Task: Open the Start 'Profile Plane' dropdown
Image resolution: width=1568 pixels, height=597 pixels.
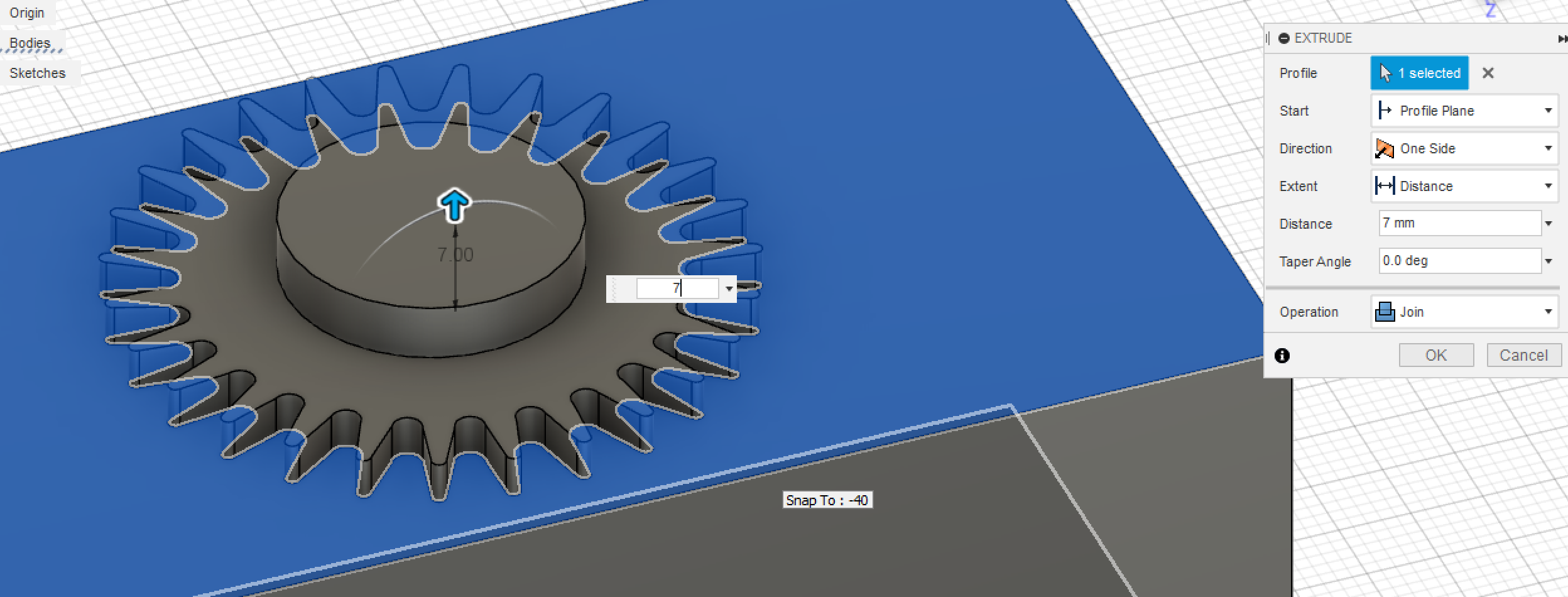Action: tap(1464, 111)
